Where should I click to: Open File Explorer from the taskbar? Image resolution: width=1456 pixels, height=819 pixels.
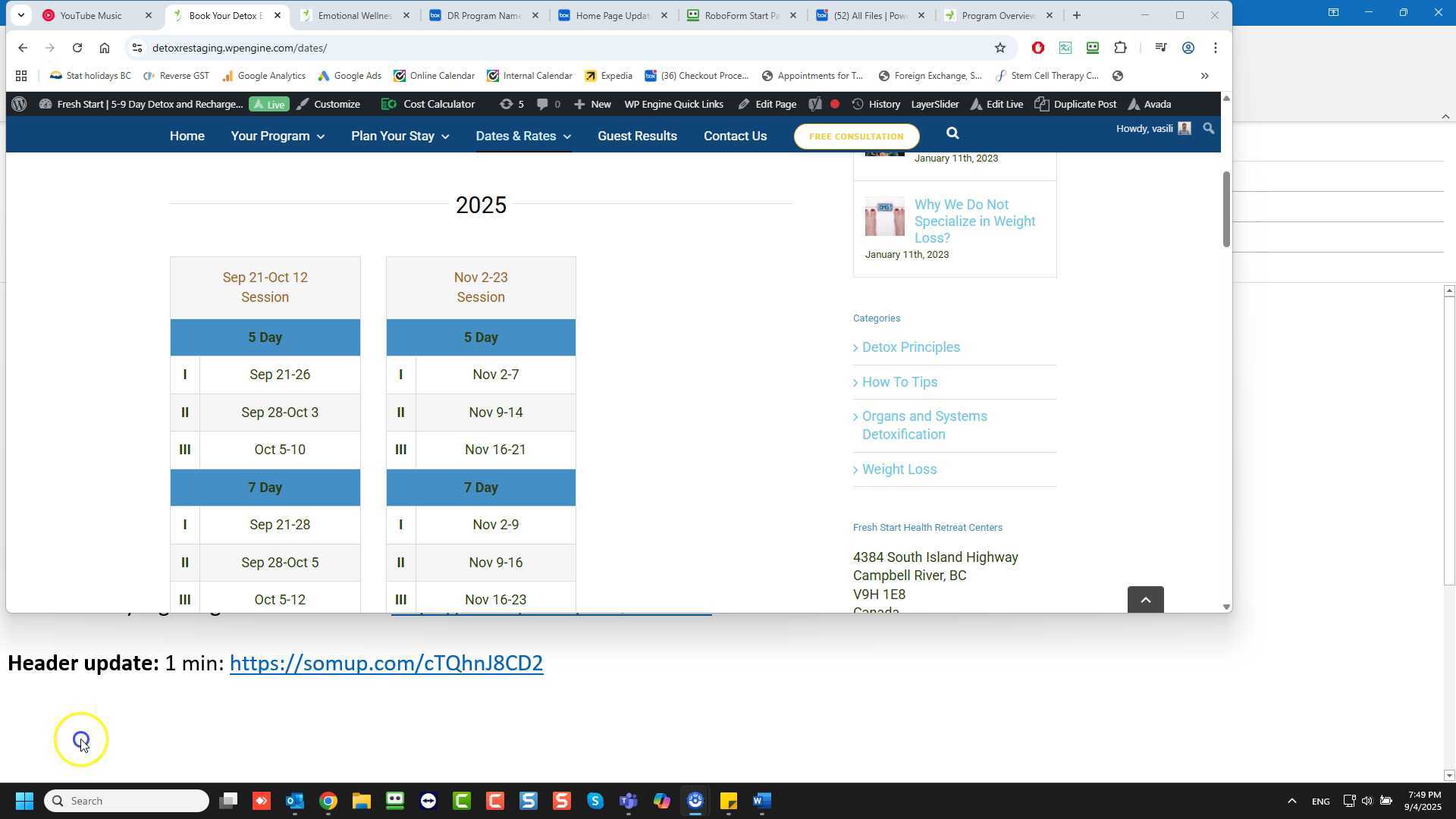pos(361,801)
